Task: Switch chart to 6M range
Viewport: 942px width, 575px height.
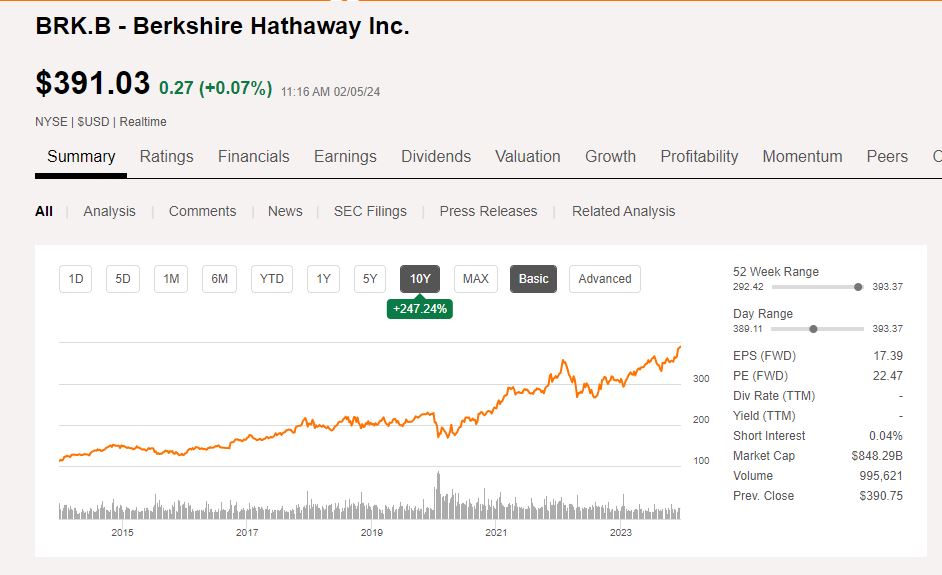Action: 219,279
